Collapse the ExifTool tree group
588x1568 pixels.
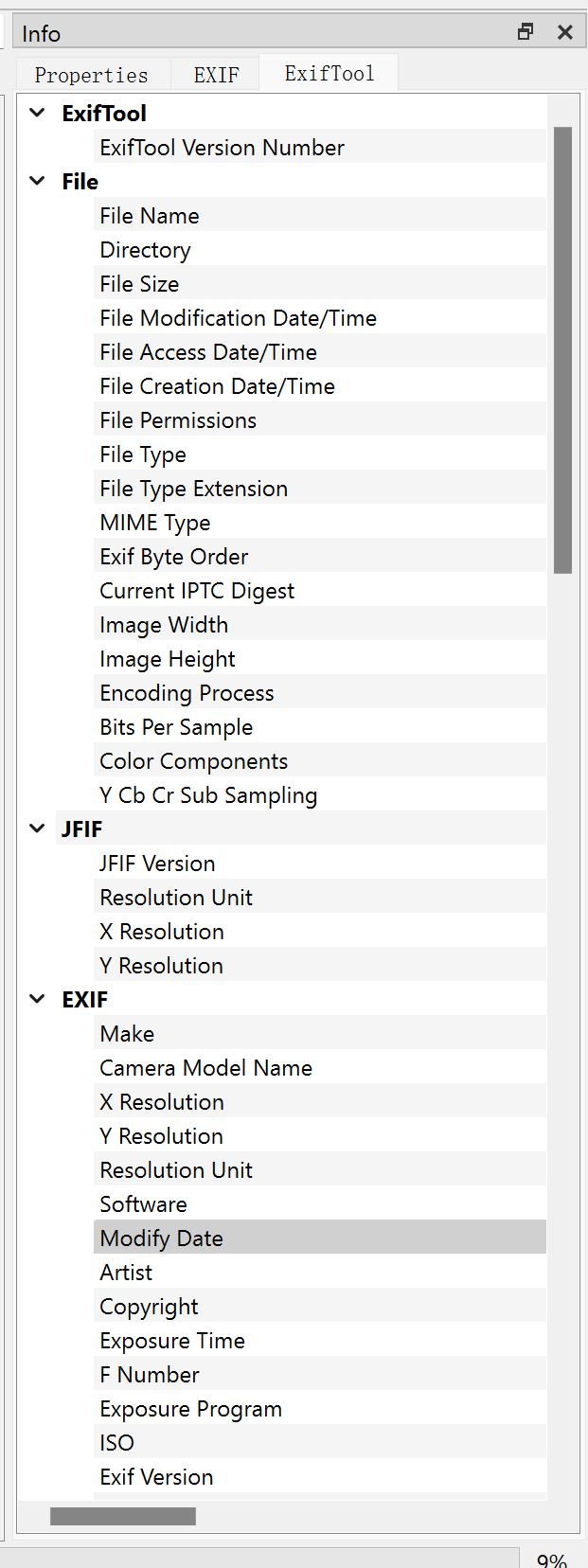pos(37,113)
